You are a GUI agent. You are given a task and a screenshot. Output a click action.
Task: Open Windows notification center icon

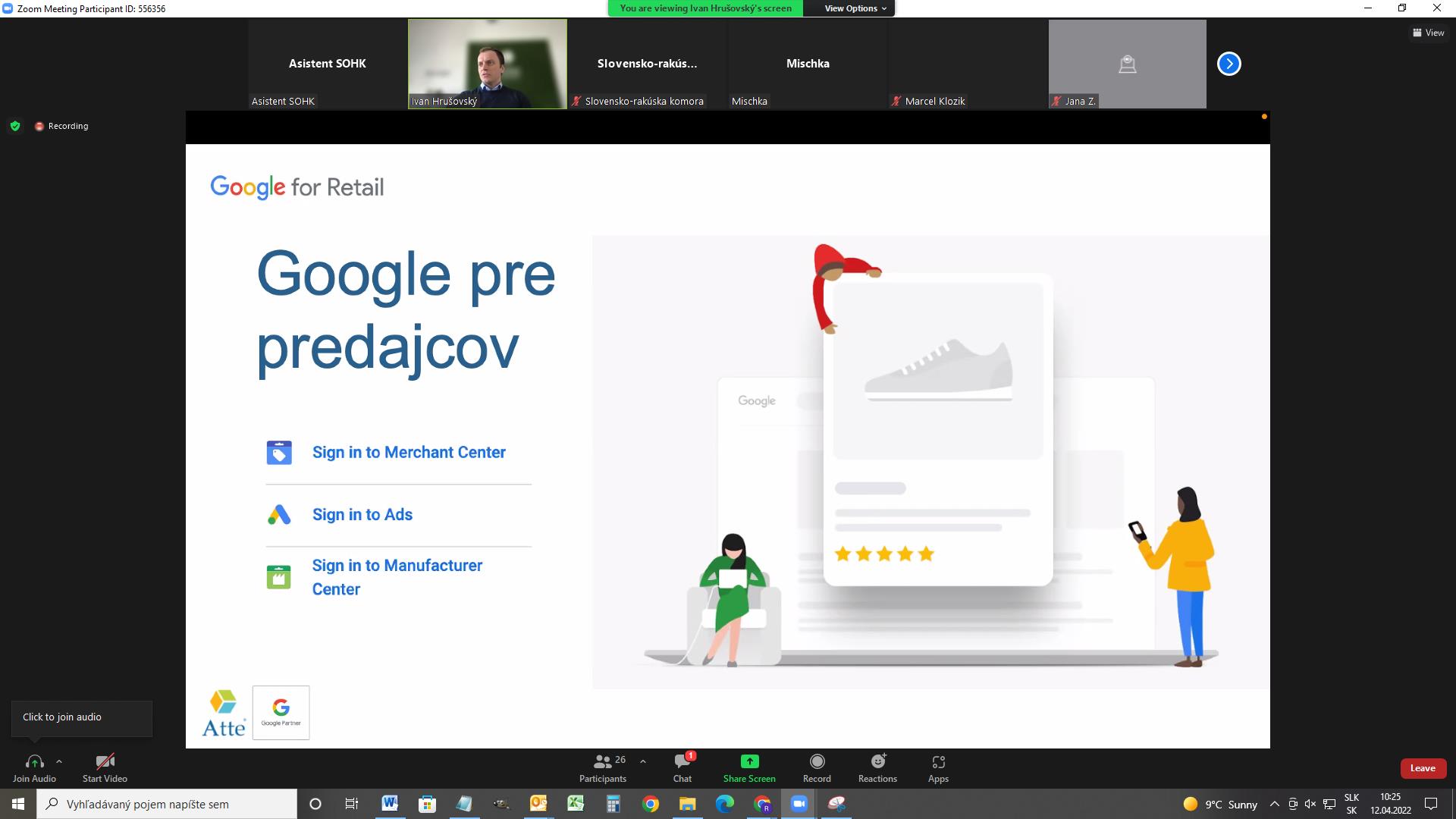[x=1431, y=804]
